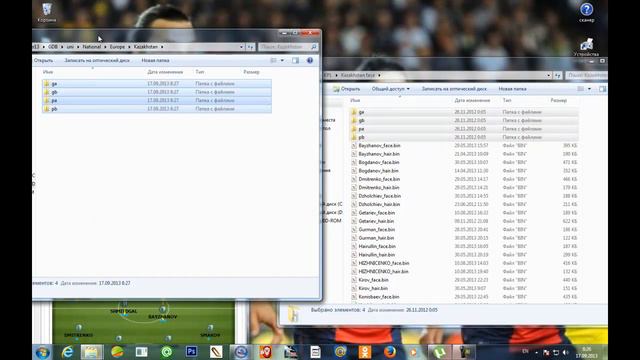640x360 pixels.
Task: Open Windows Start menu
Action: [x=43, y=352]
